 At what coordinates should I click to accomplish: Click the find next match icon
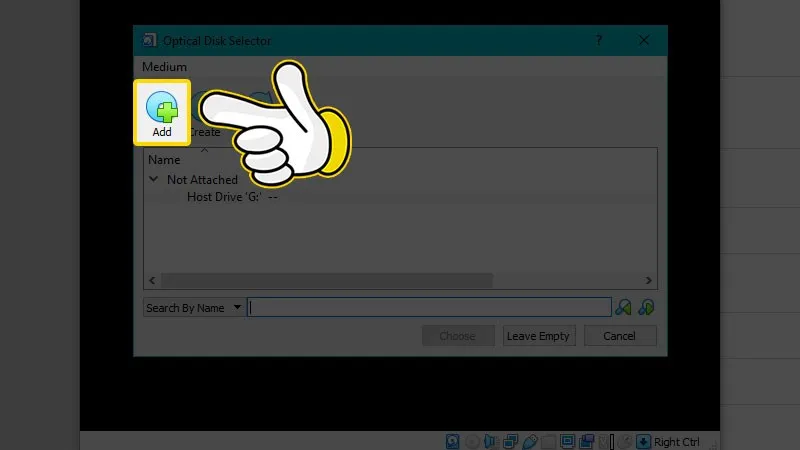(646, 308)
